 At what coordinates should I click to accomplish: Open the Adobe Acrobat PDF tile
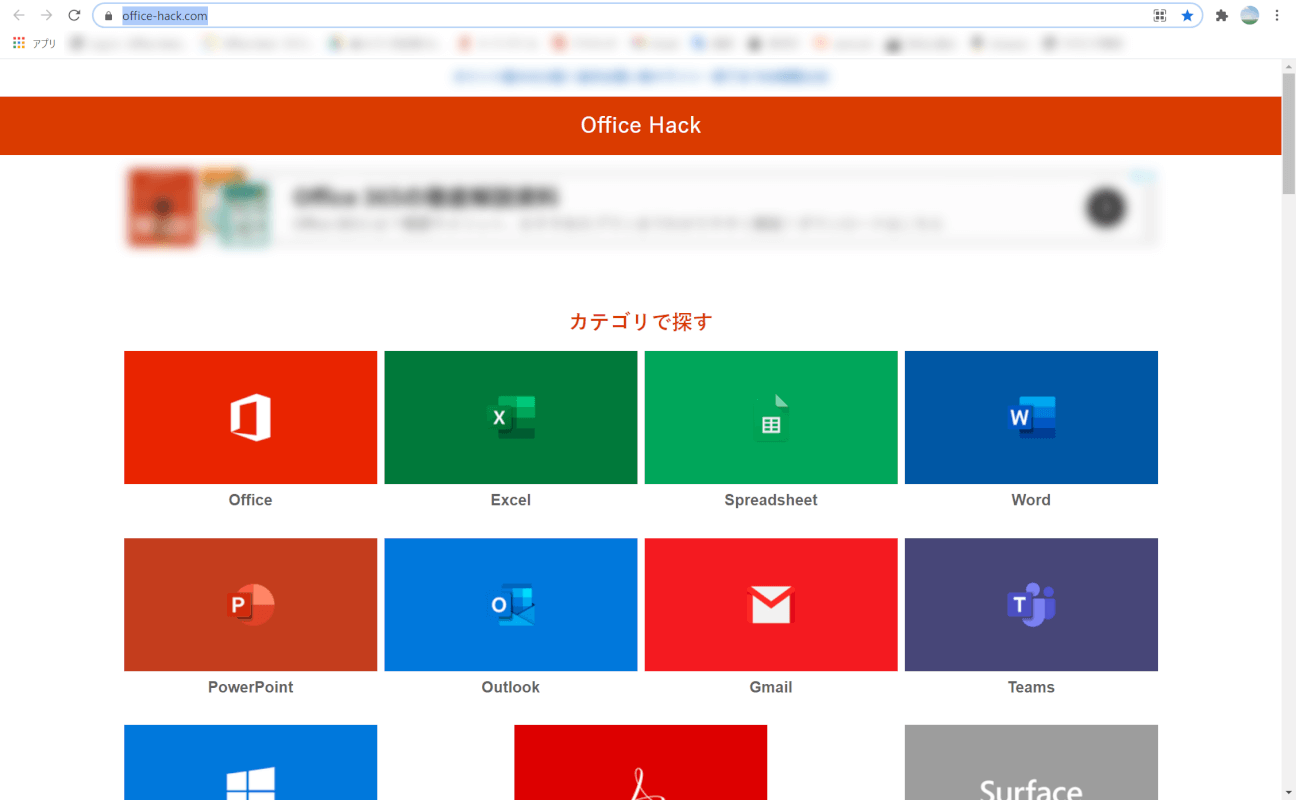pos(641,762)
